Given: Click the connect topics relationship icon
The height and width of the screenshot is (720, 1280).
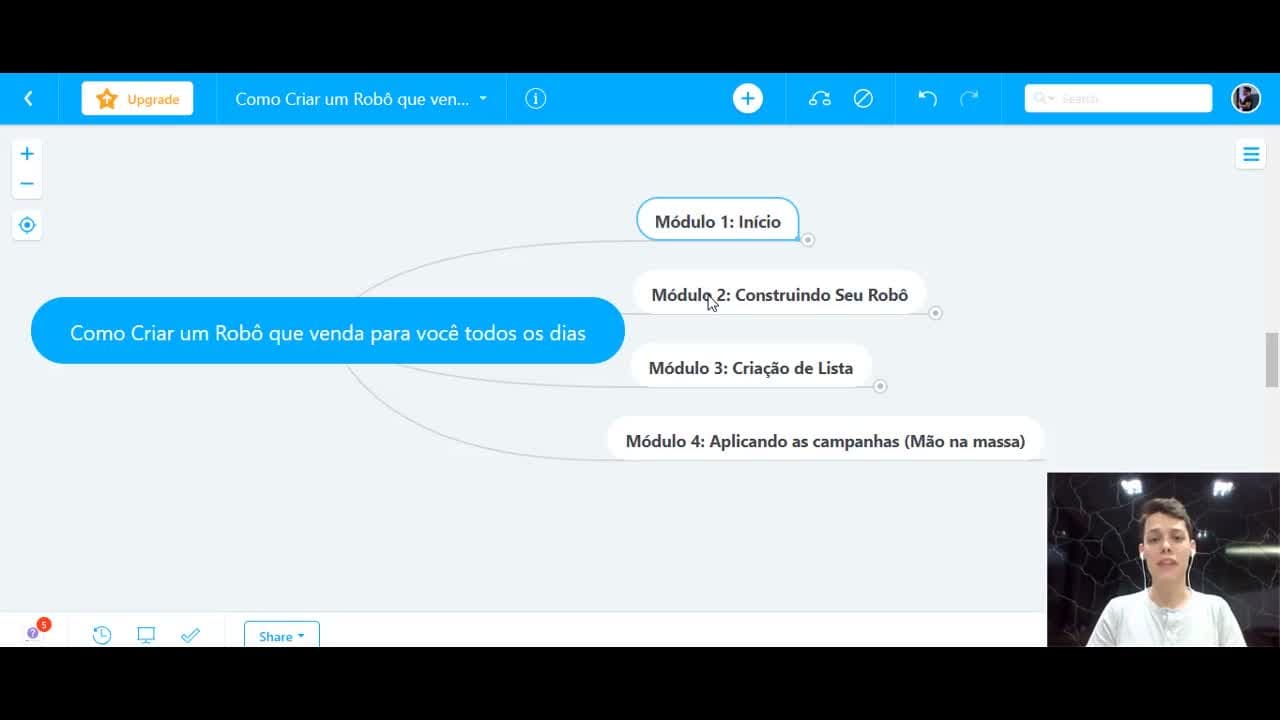Looking at the screenshot, I should (x=820, y=98).
